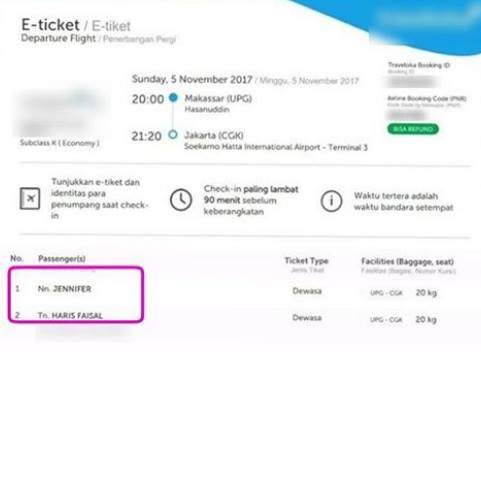Click Makassar (UPG) origin text

(218, 98)
